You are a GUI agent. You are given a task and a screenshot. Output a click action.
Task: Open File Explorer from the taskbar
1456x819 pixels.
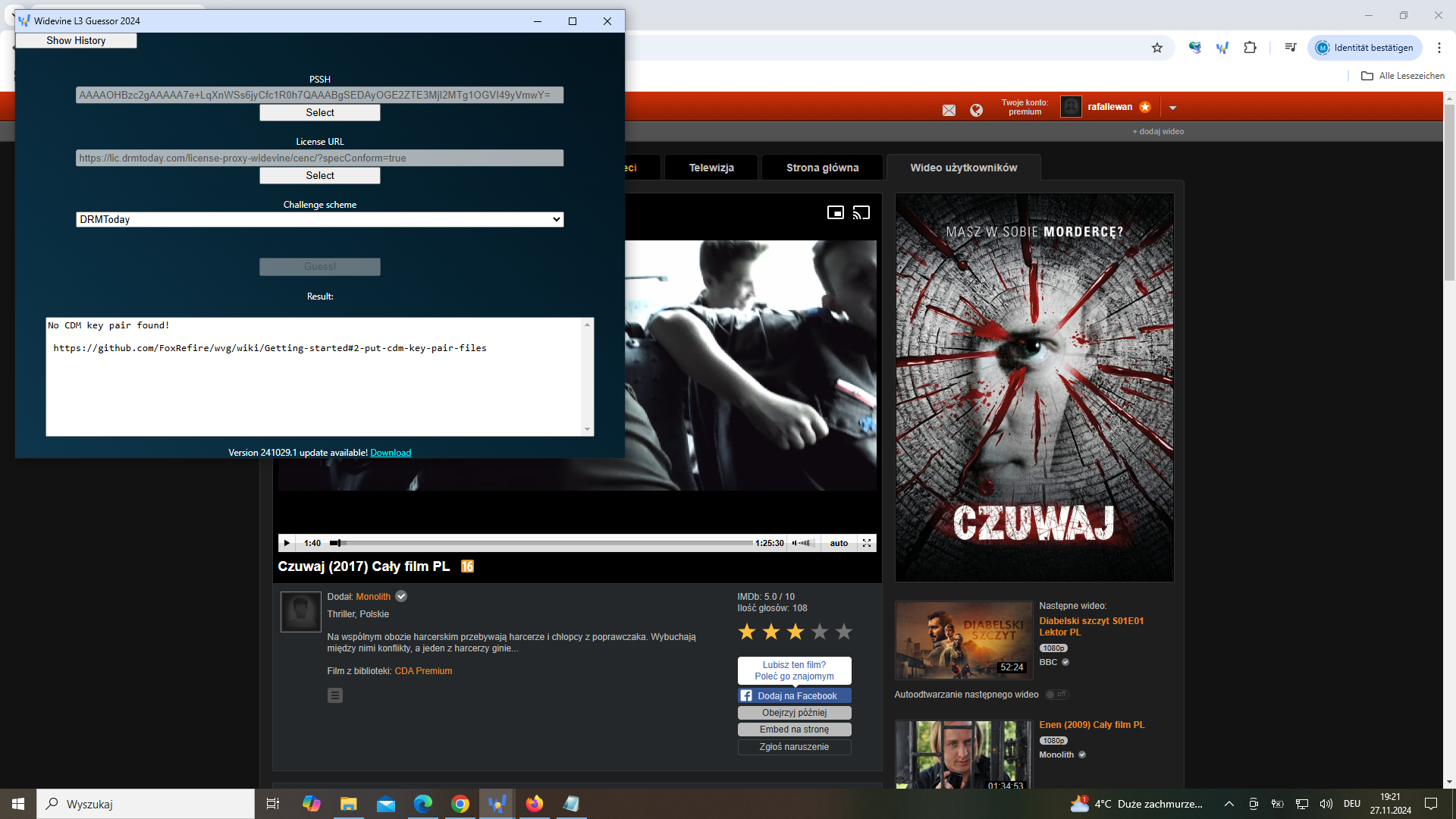point(348,804)
